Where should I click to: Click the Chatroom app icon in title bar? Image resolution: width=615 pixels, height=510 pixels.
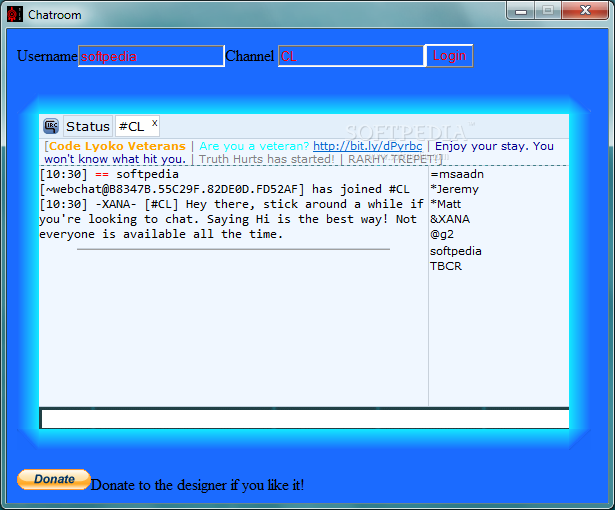coord(15,15)
